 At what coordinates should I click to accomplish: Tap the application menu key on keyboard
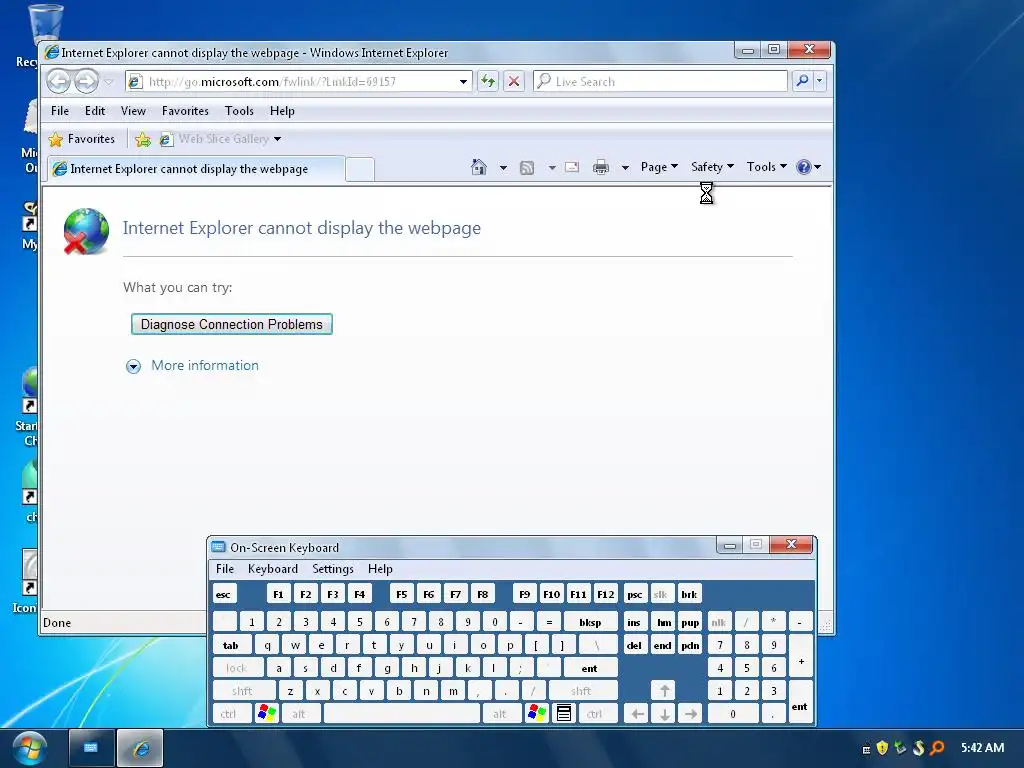point(564,713)
